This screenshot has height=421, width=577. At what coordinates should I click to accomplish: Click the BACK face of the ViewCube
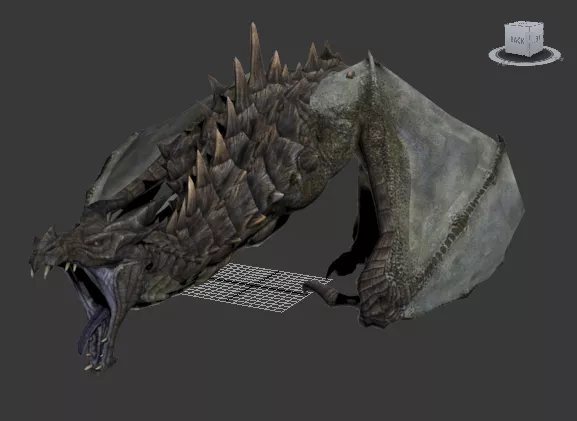coord(517,40)
